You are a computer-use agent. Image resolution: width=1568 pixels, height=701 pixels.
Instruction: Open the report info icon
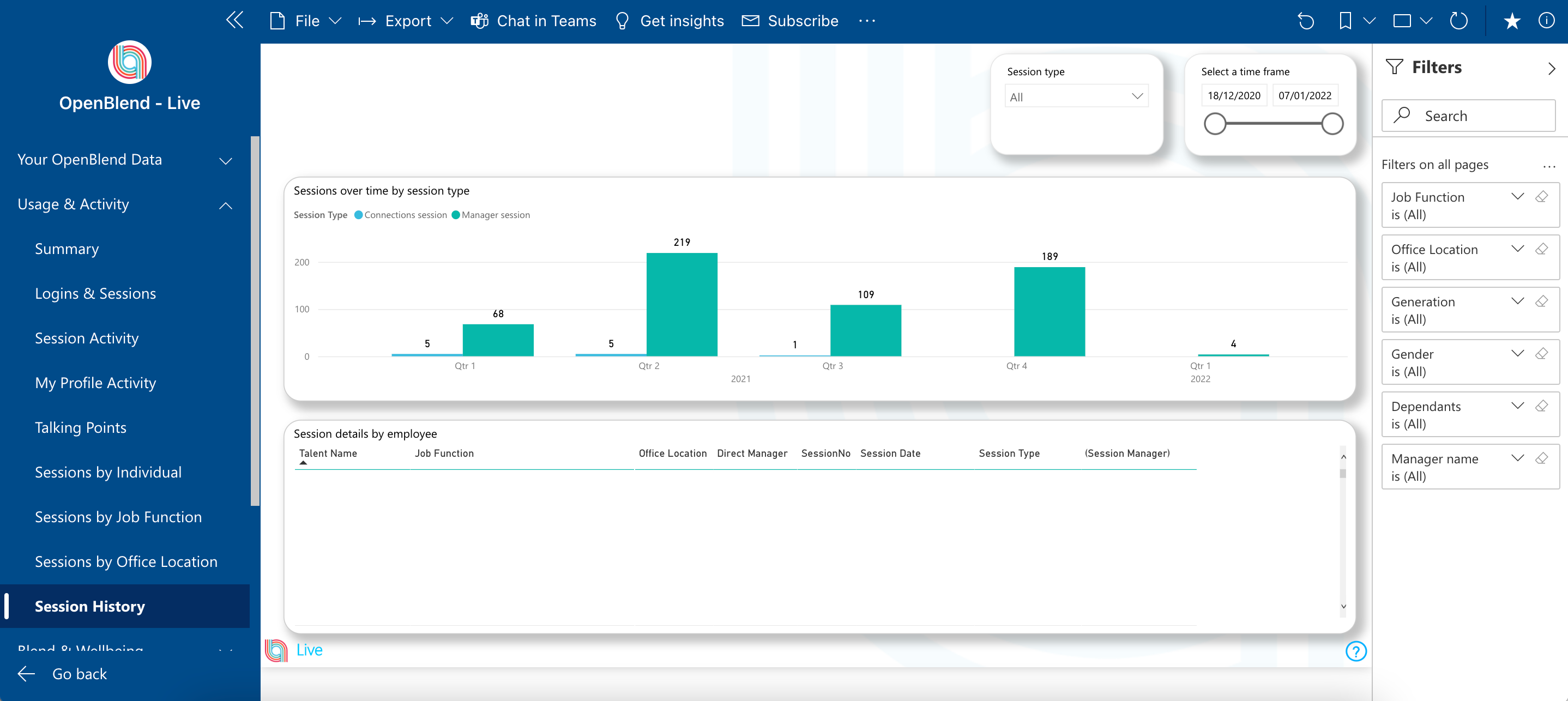click(x=1546, y=21)
